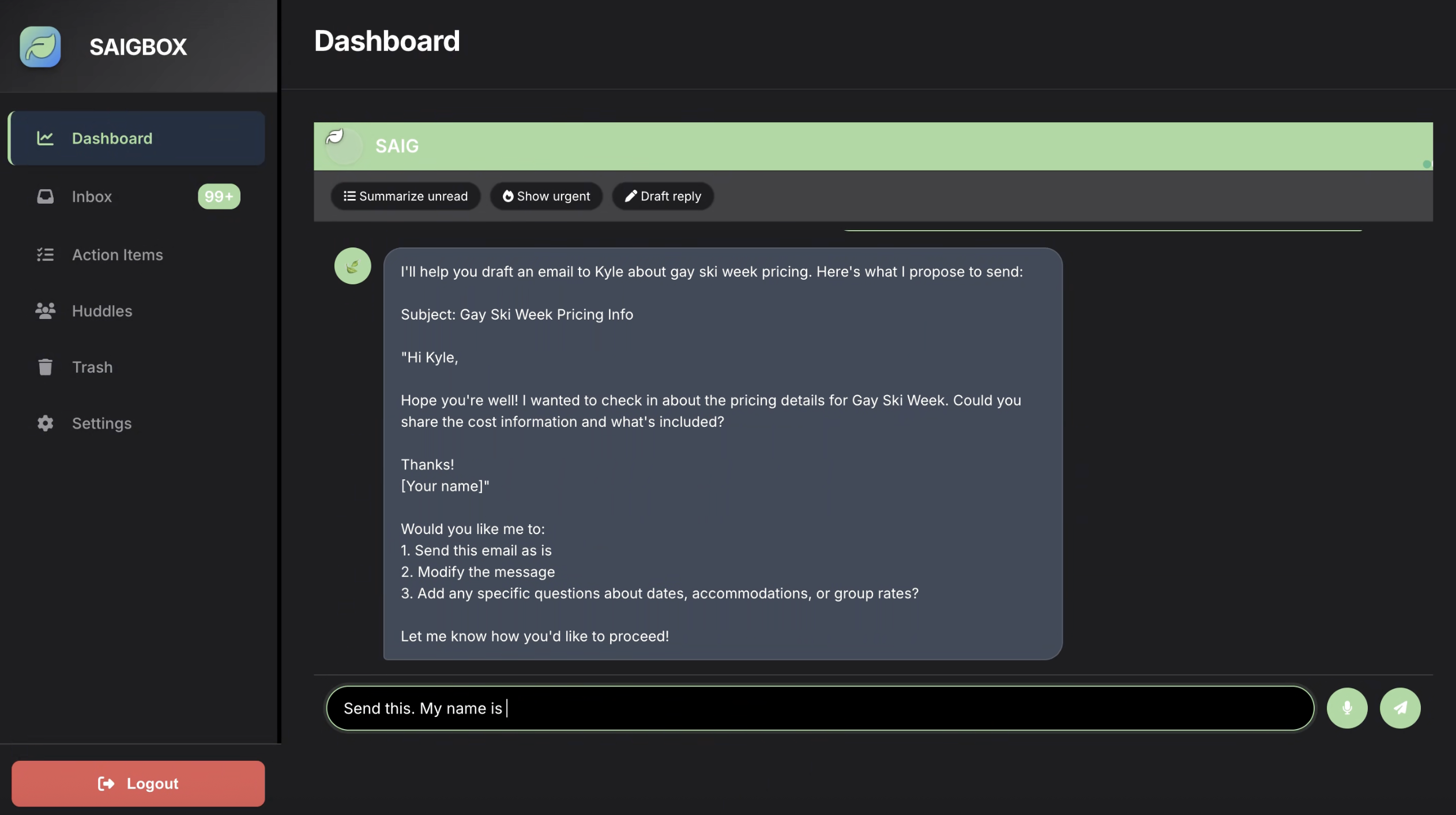
Task: Click the Show urgent button
Action: click(546, 196)
